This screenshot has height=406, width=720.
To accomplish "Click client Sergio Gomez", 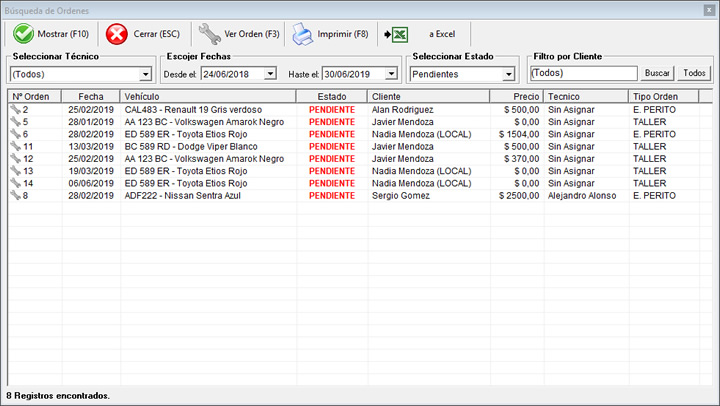I will click(x=401, y=196).
